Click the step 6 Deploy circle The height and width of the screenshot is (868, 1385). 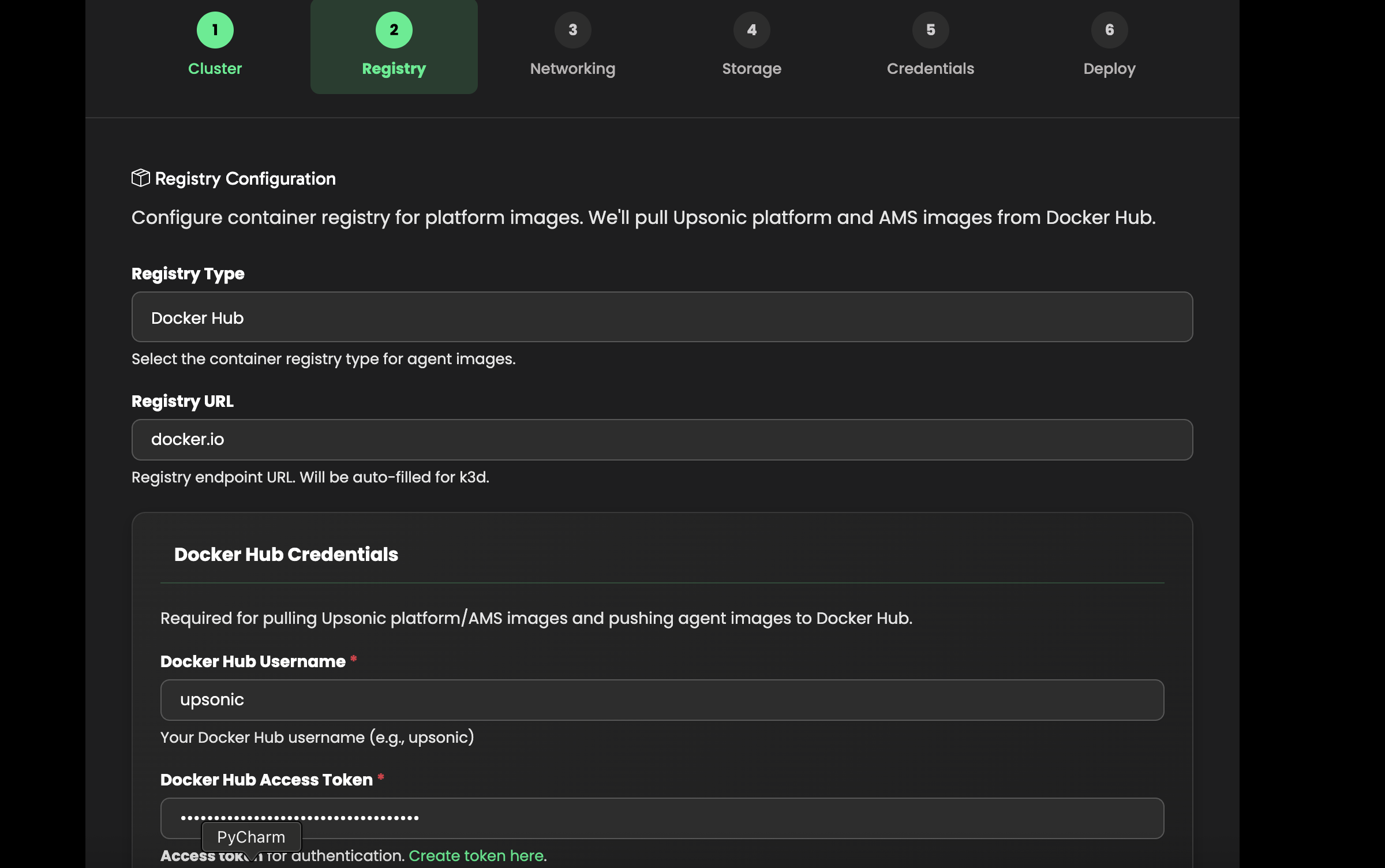click(x=1109, y=29)
